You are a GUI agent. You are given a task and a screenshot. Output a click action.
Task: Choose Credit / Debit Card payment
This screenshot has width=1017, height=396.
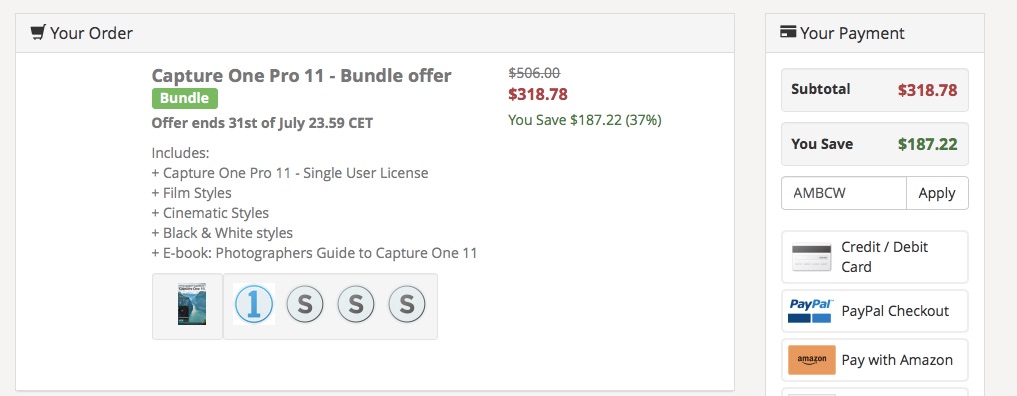coord(875,257)
